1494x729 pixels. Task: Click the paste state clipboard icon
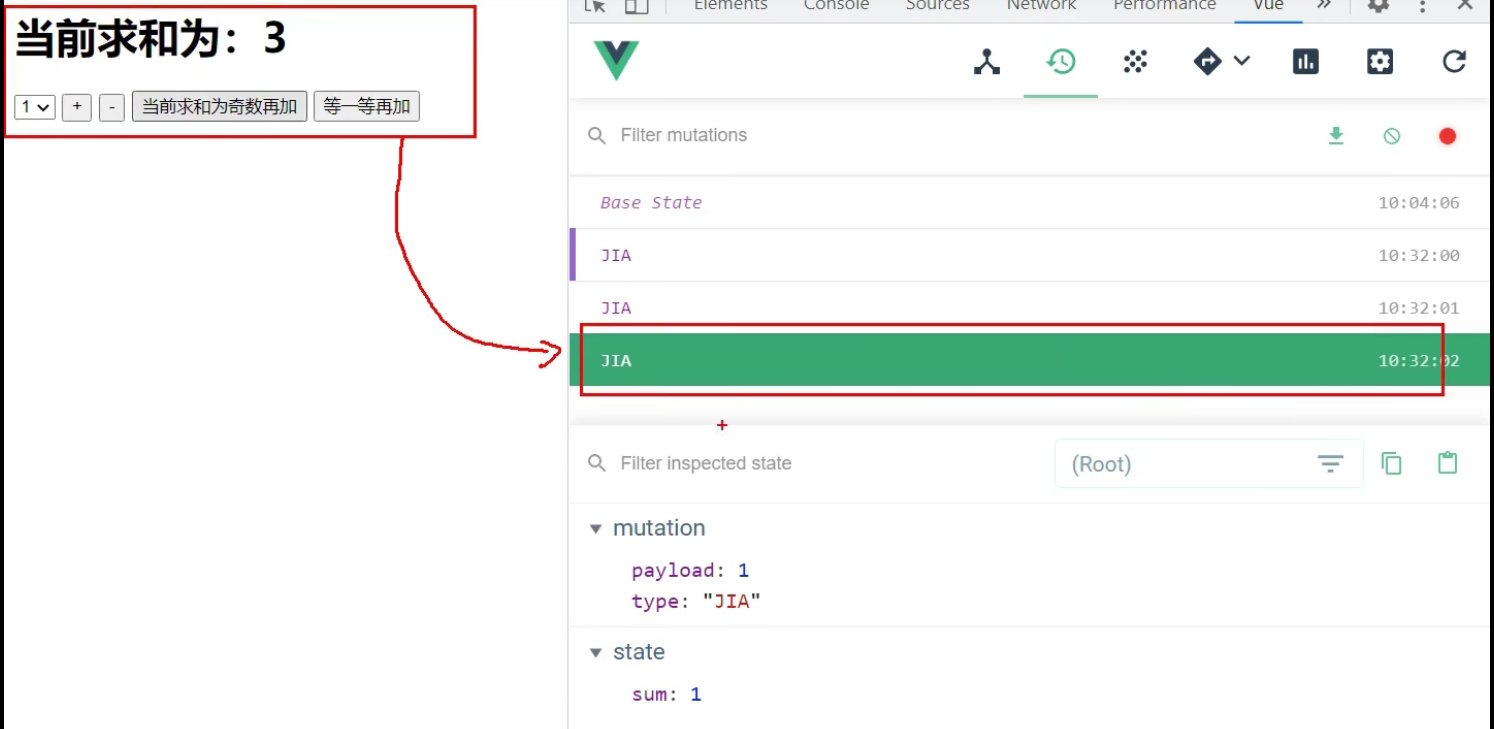click(1447, 463)
